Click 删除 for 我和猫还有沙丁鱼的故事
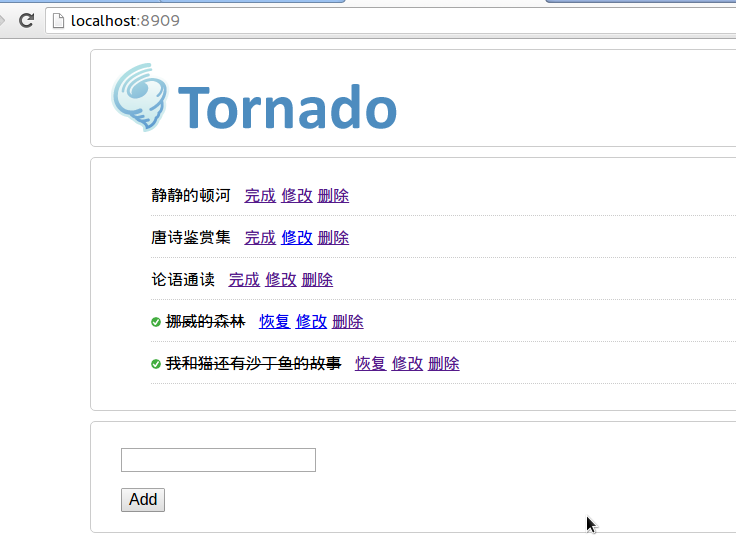 pyautogui.click(x=444, y=364)
